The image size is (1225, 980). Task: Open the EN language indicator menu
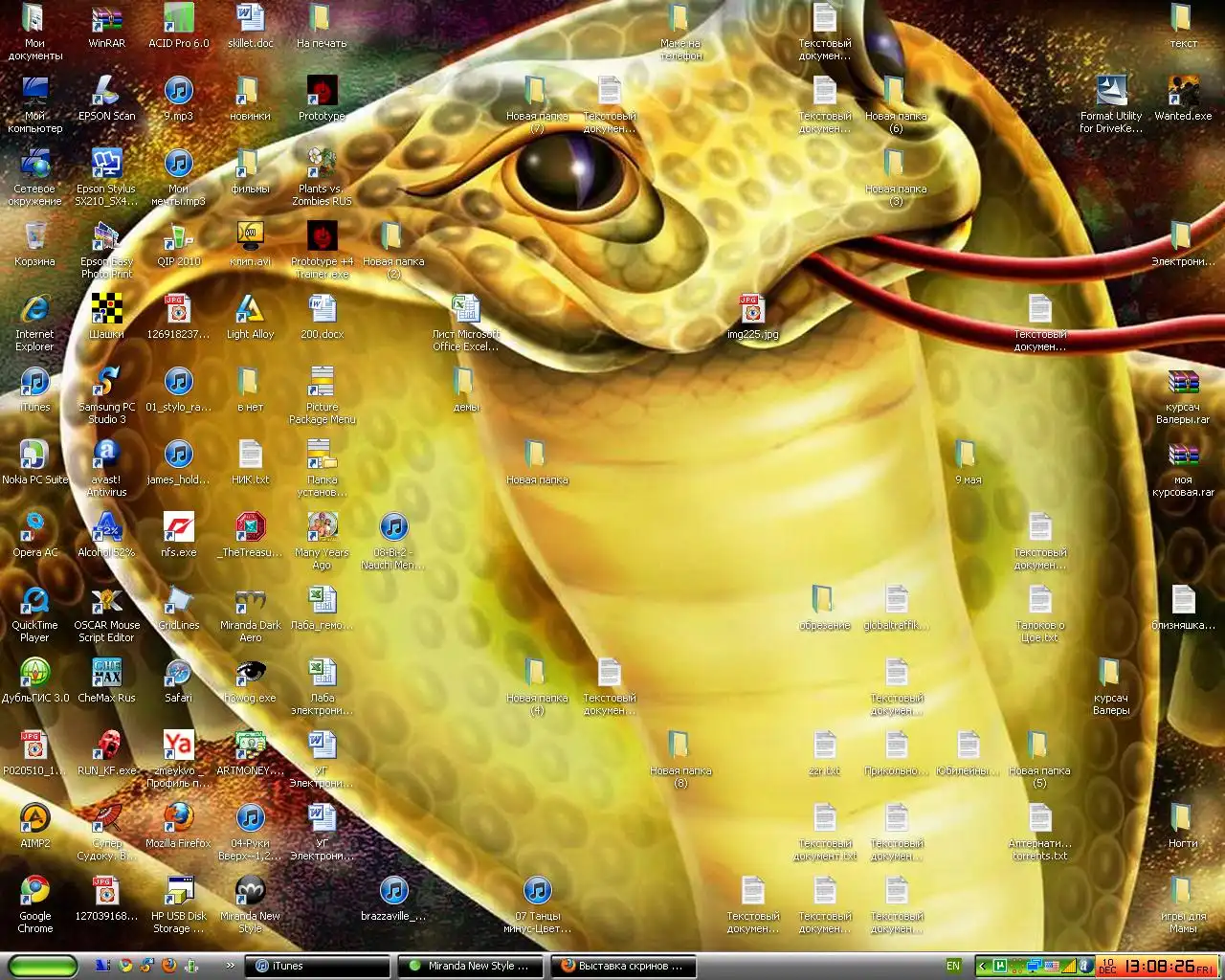coord(953,966)
